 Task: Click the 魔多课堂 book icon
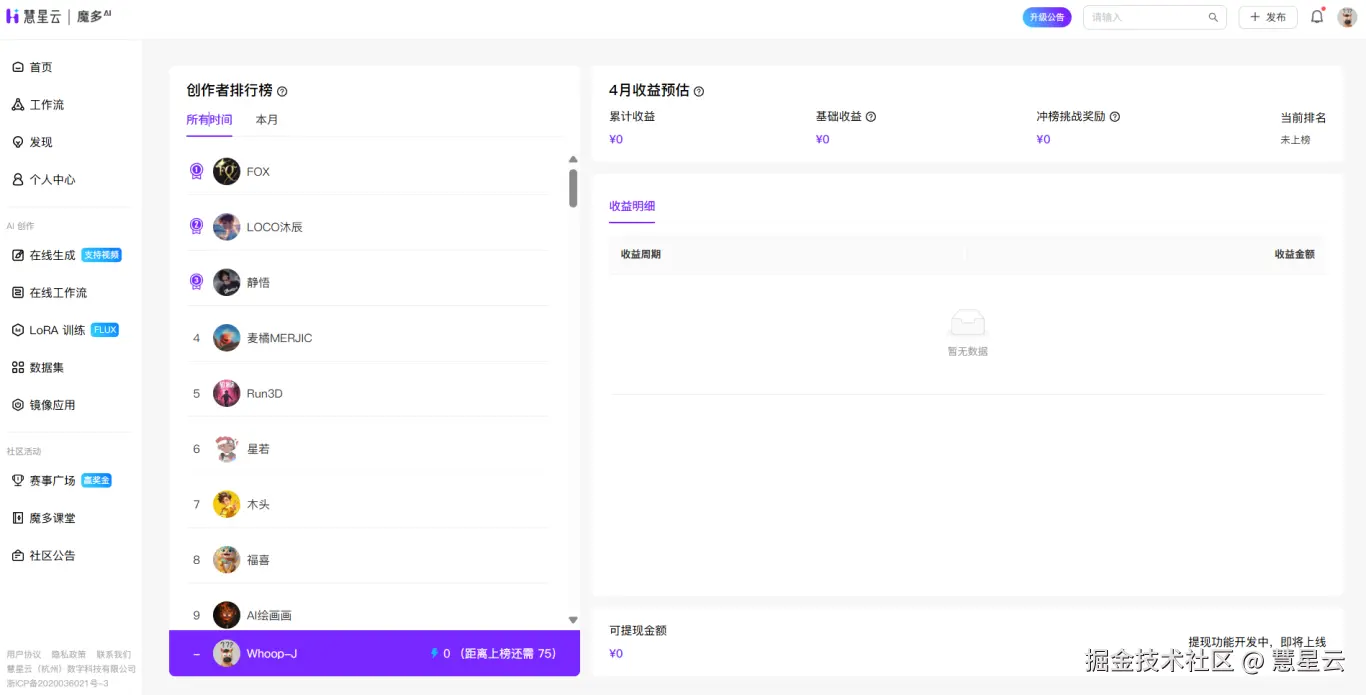17,518
